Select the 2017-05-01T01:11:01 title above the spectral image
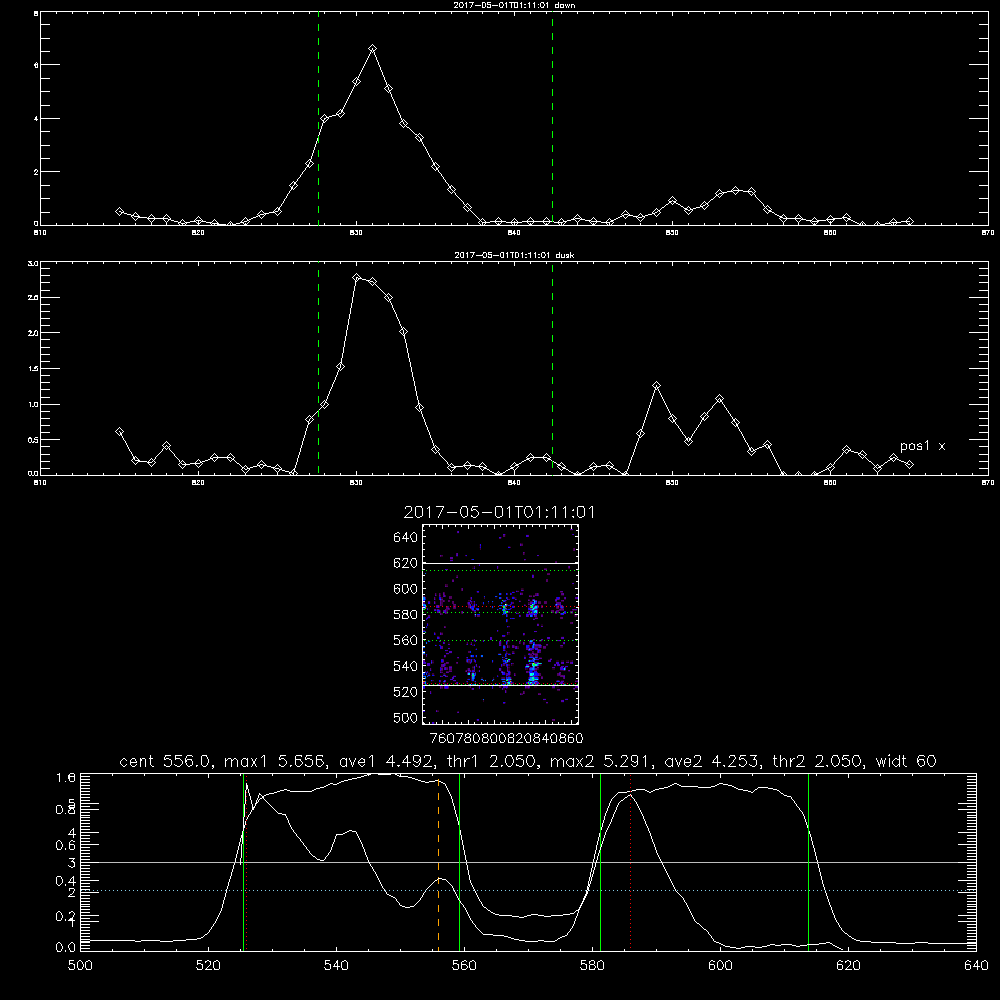The width and height of the screenshot is (1000, 1000). click(499, 512)
